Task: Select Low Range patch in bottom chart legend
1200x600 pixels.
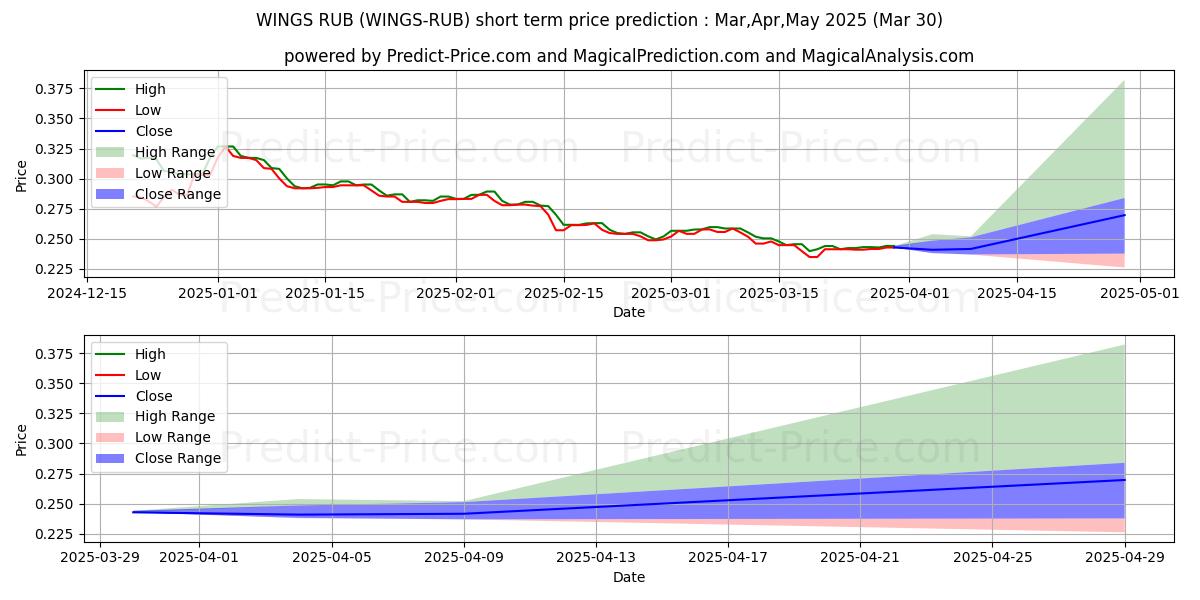Action: [113, 438]
